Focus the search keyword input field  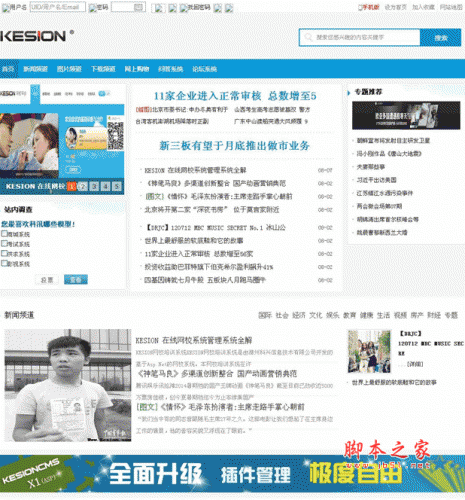360,37
